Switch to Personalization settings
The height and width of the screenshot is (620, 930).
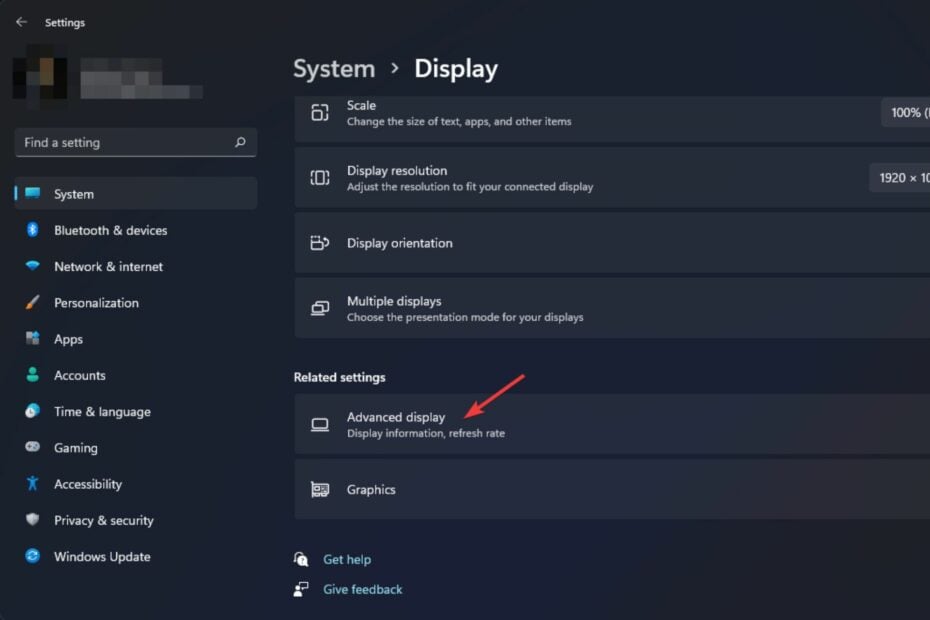(97, 302)
